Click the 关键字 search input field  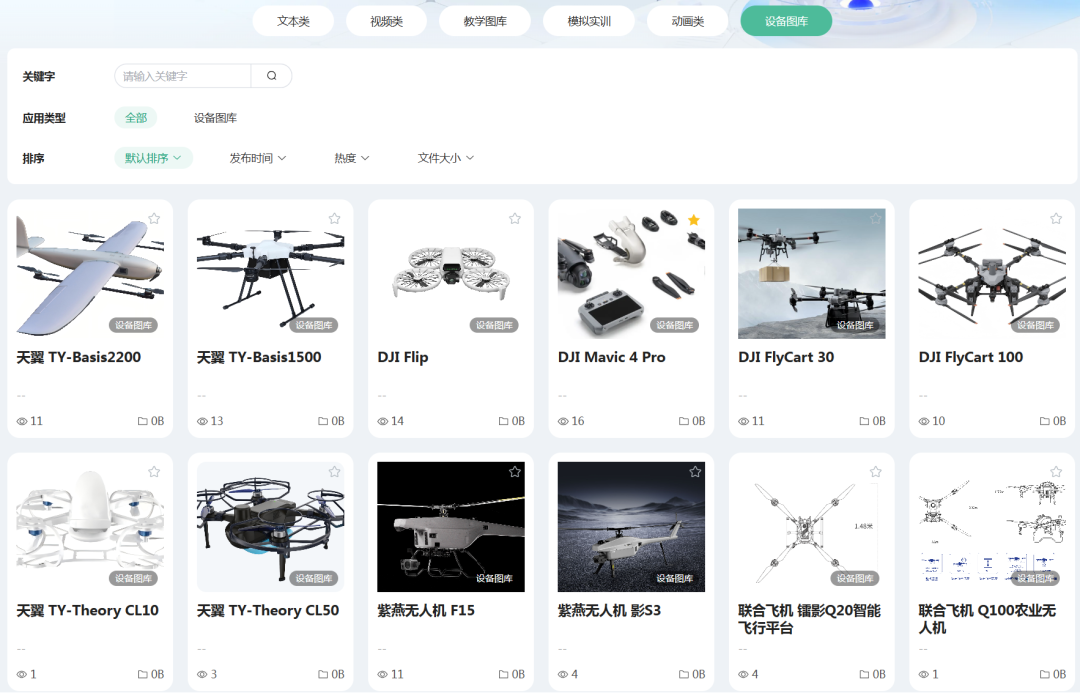click(x=184, y=76)
